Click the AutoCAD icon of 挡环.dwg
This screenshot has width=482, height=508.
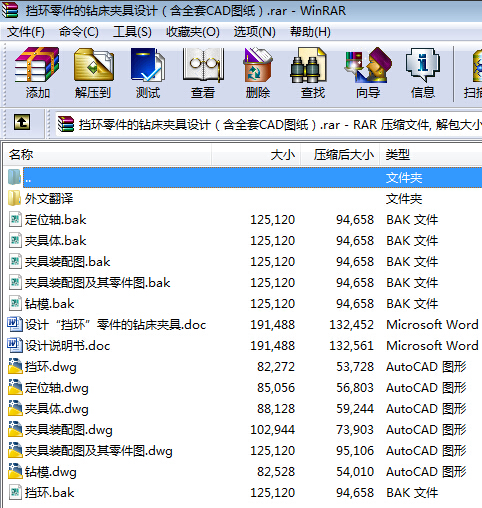point(15,366)
